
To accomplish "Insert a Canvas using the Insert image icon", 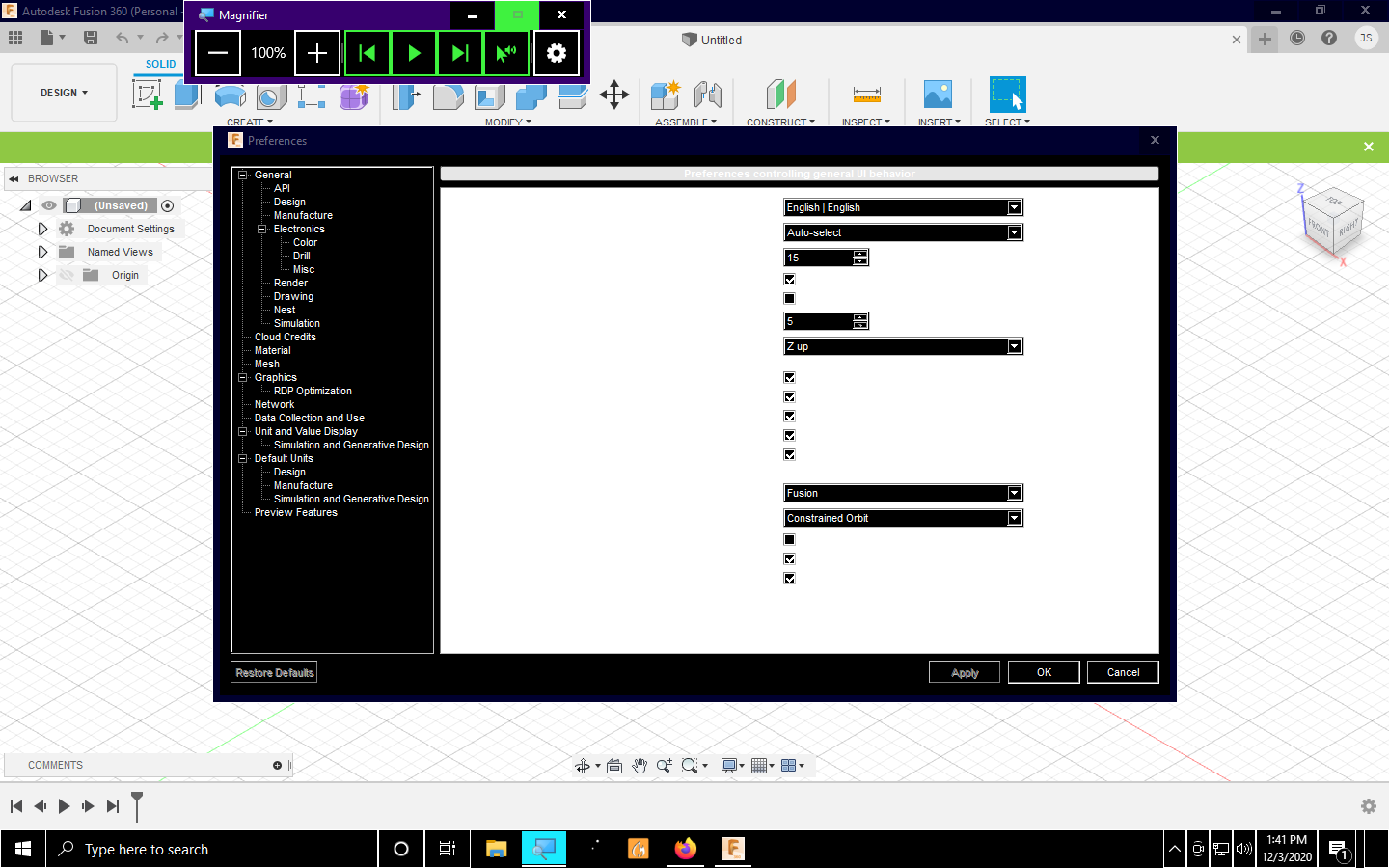I will click(x=938, y=95).
